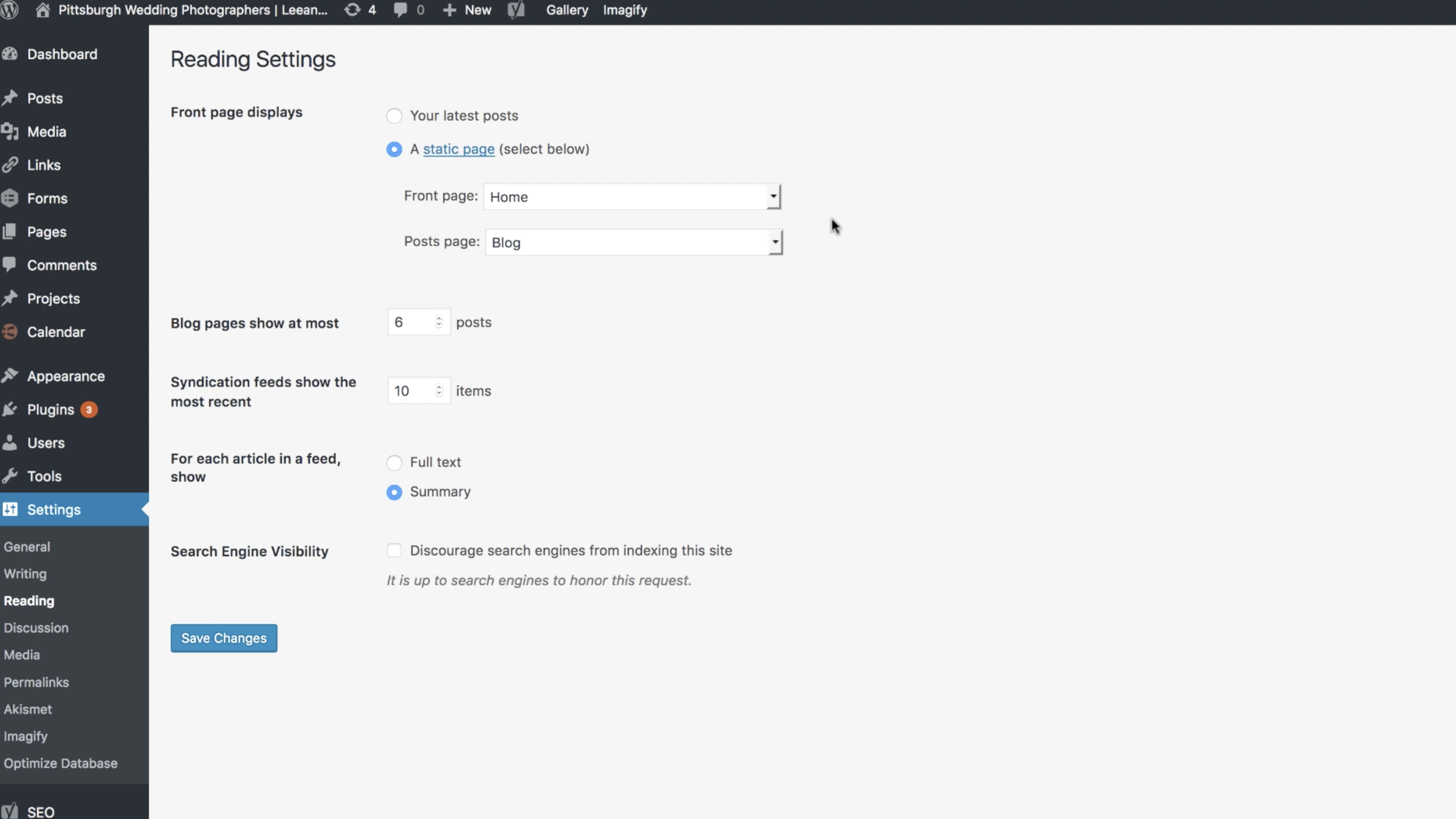
Task: Open Permalinks settings submenu item
Action: point(36,682)
